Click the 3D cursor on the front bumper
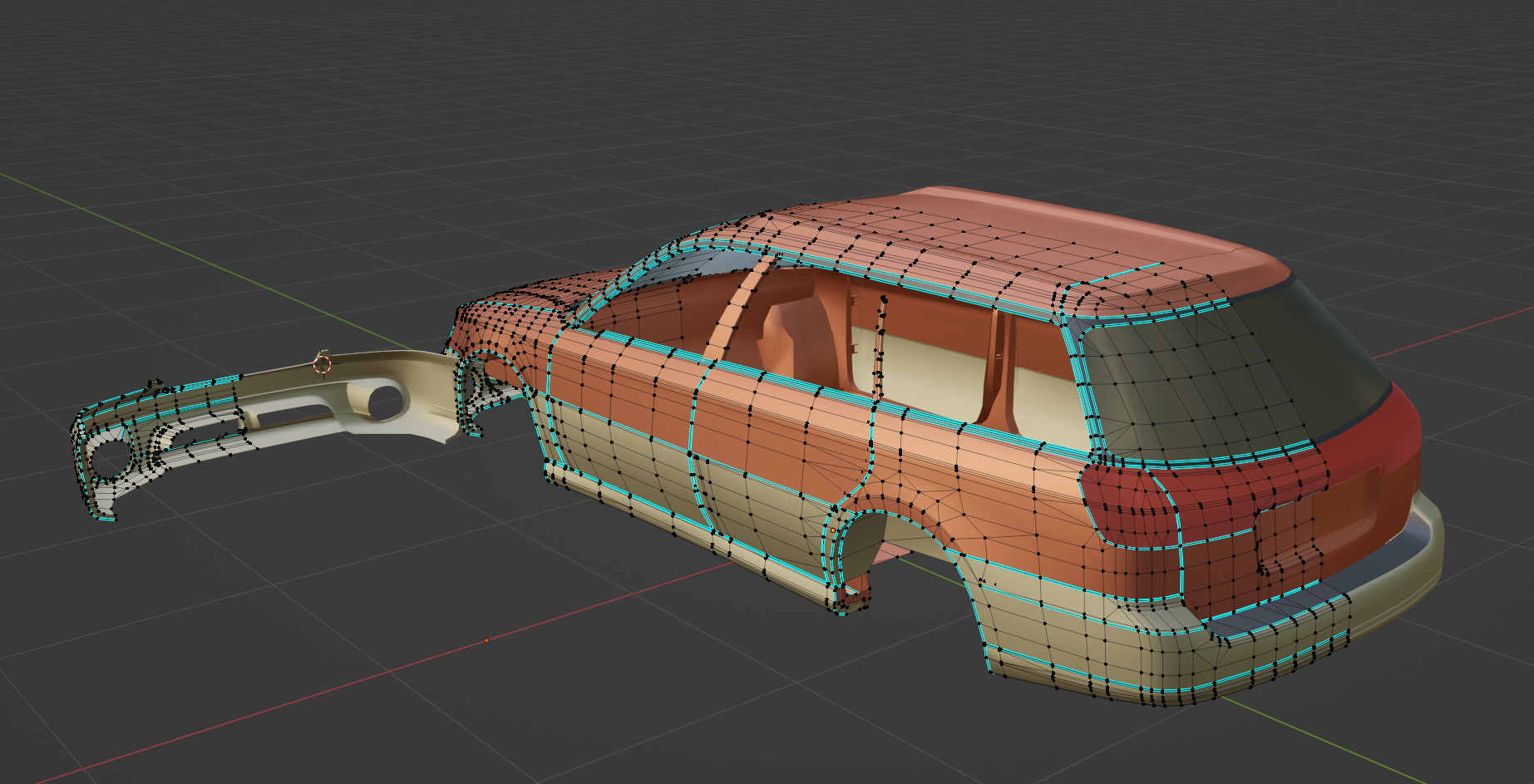Image resolution: width=1534 pixels, height=784 pixels. coord(323,362)
